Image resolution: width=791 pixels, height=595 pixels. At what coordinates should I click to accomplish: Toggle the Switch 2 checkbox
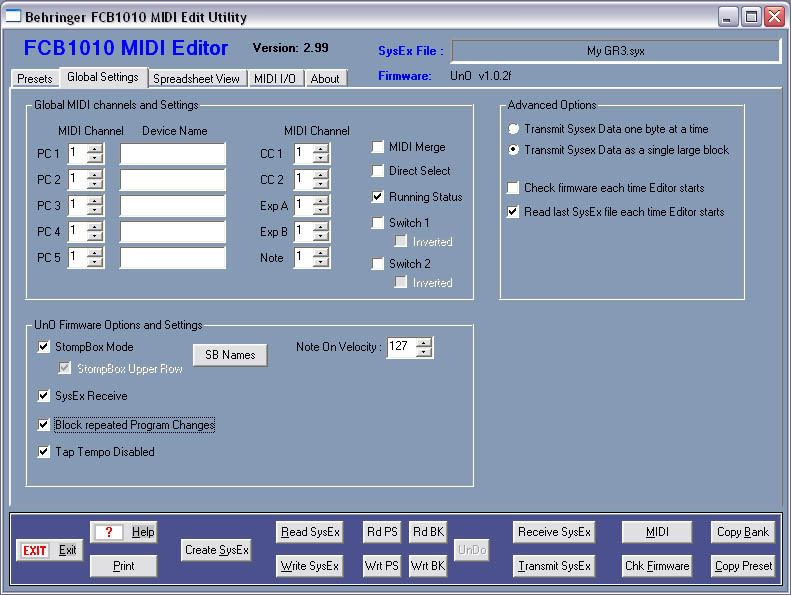coord(377,263)
